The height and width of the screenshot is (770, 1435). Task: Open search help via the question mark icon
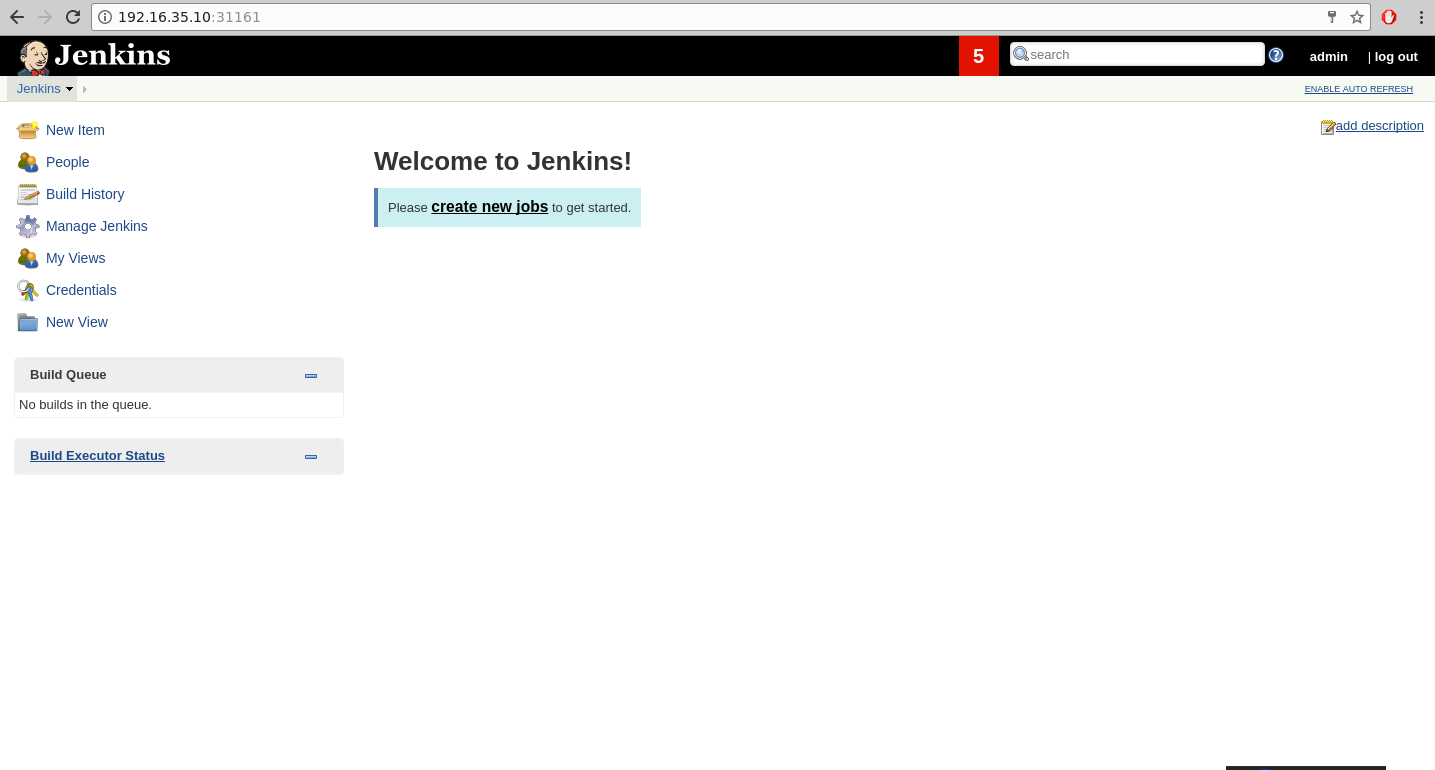pos(1275,55)
